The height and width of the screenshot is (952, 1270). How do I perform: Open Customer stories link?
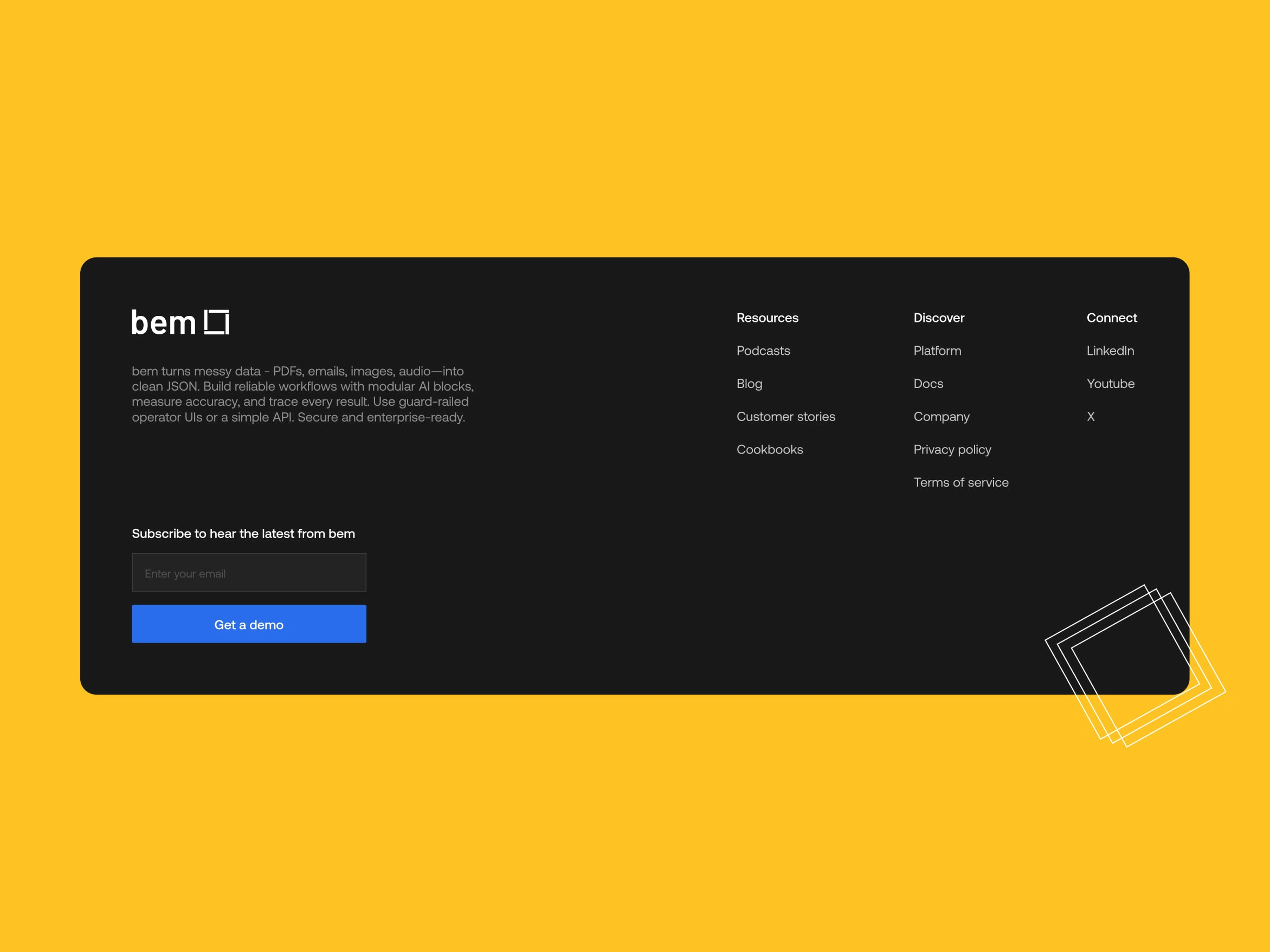click(x=785, y=417)
